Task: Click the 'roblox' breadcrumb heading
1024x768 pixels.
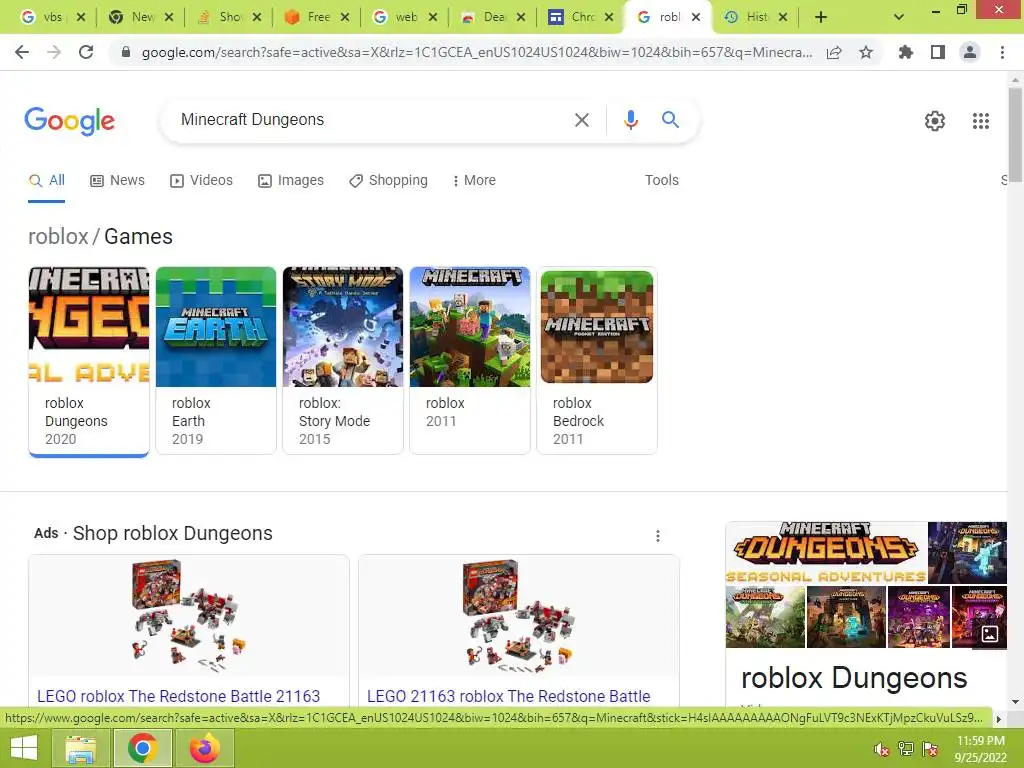Action: [58, 236]
